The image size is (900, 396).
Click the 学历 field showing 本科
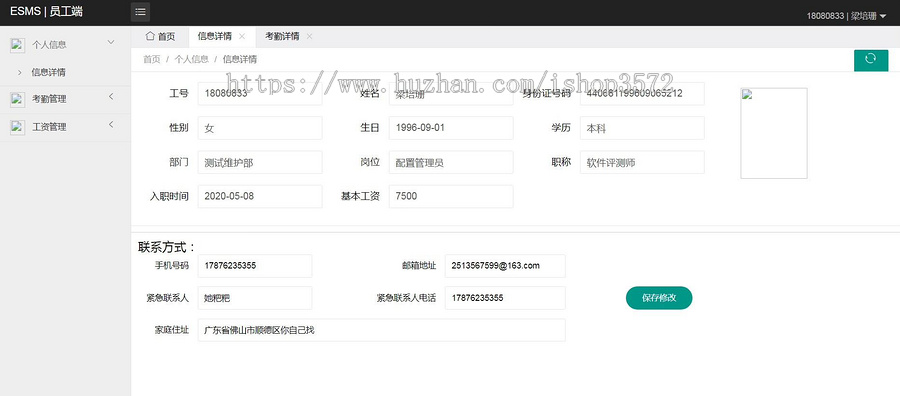click(x=642, y=128)
